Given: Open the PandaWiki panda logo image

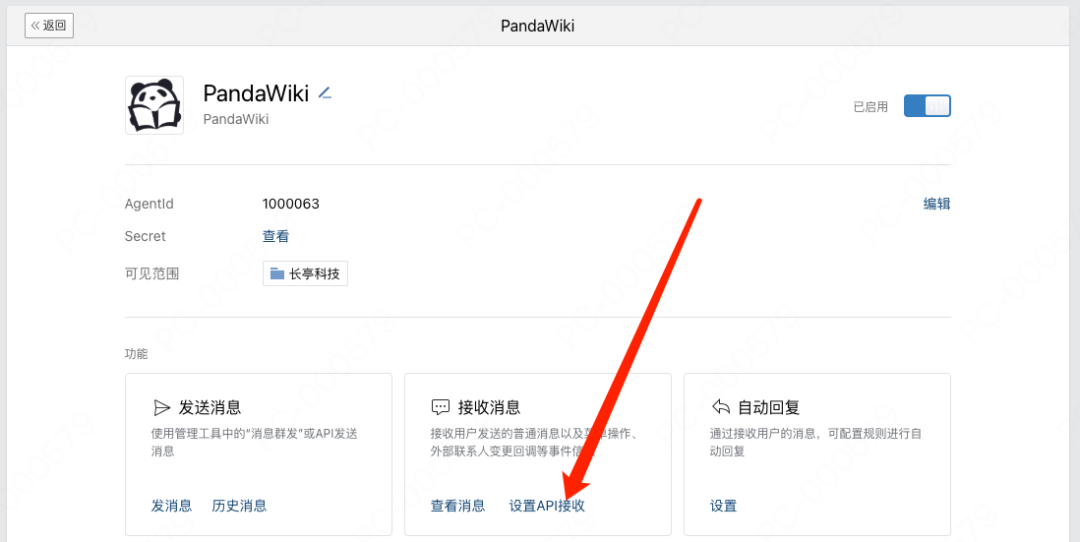Looking at the screenshot, I should pos(154,105).
